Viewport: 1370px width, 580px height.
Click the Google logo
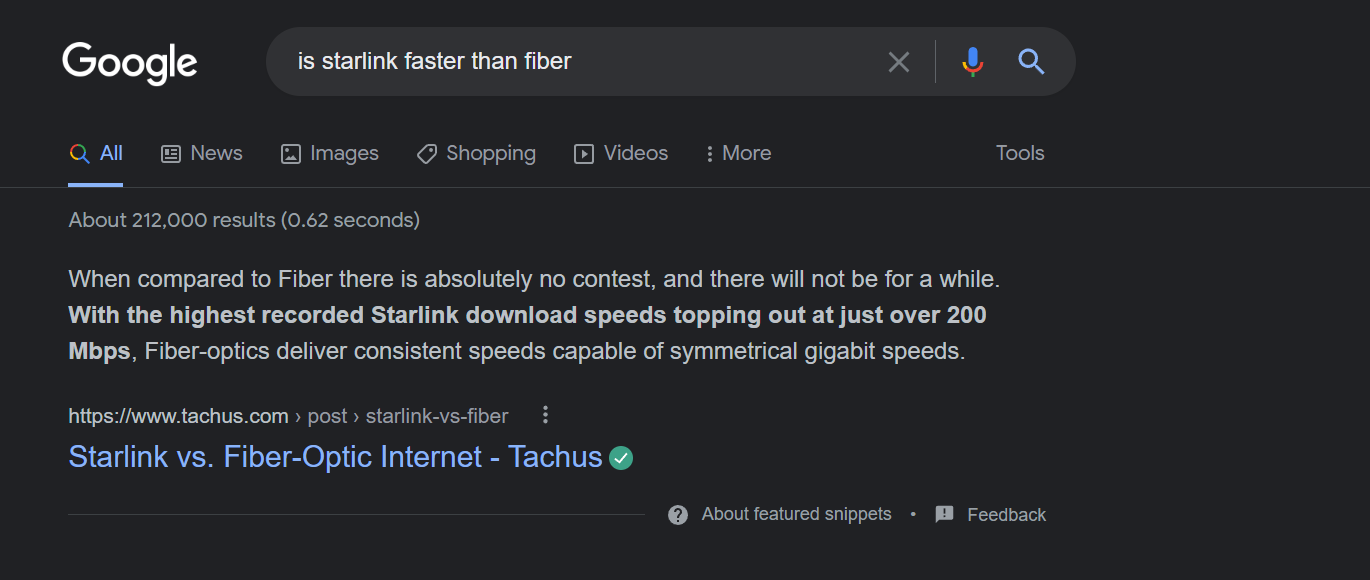[x=130, y=63]
